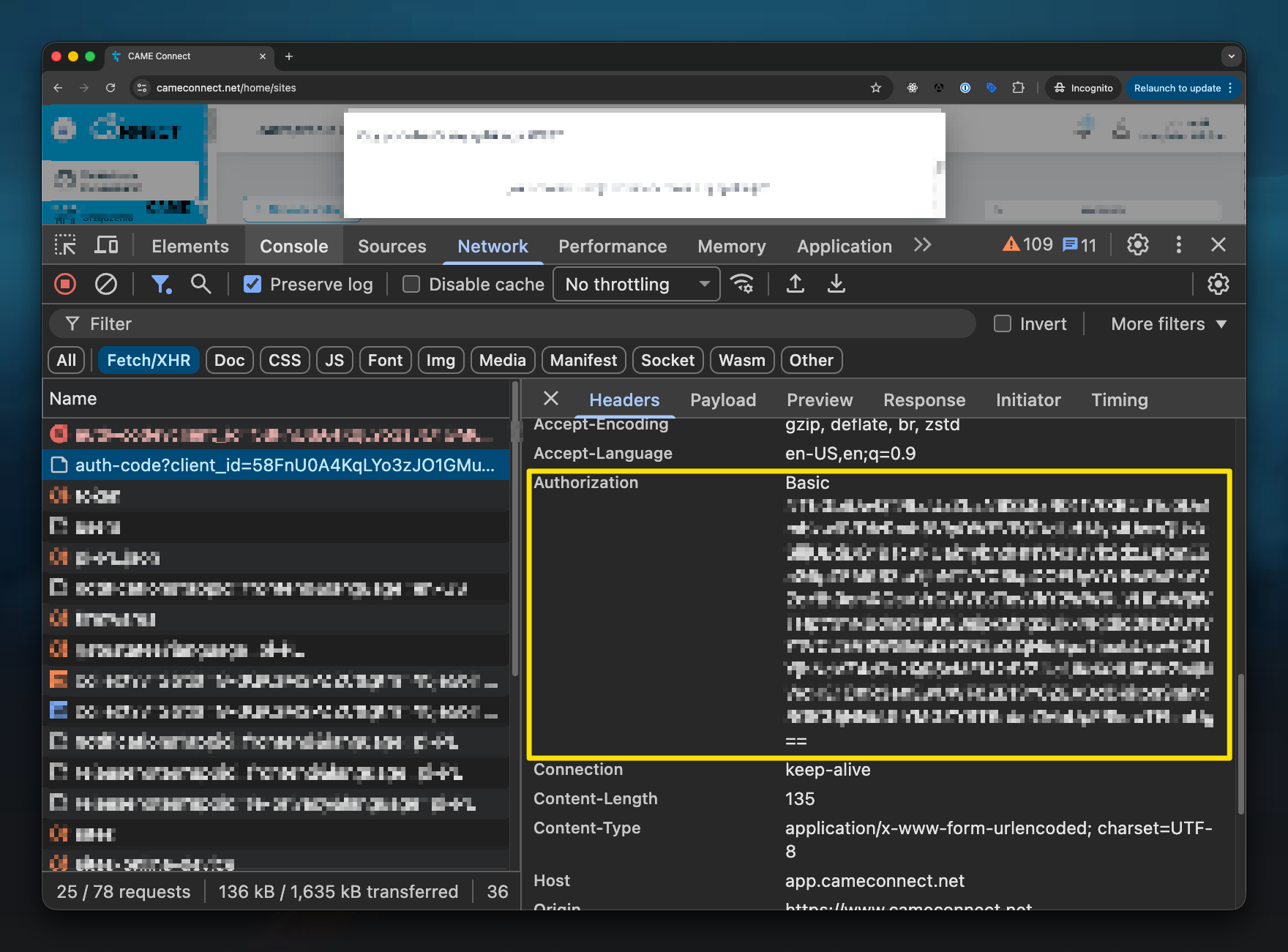
Task: Open the network search magnifier
Action: pyautogui.click(x=201, y=284)
